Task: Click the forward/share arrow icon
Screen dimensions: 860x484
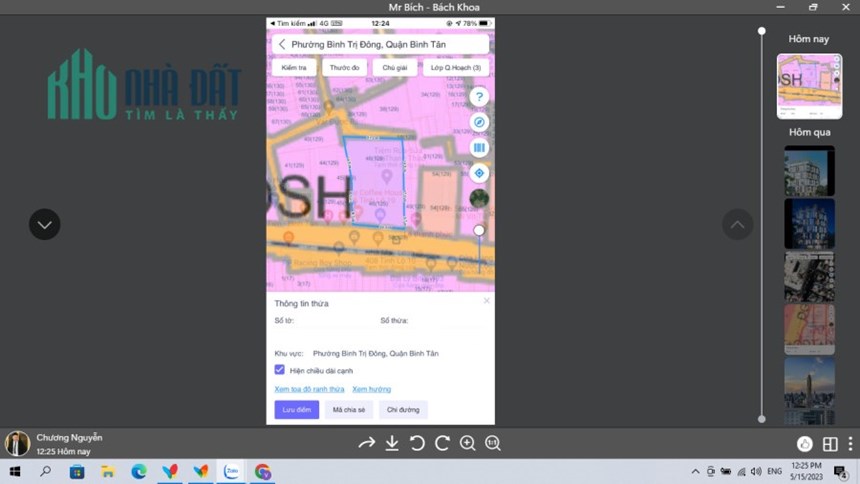Action: [366, 443]
